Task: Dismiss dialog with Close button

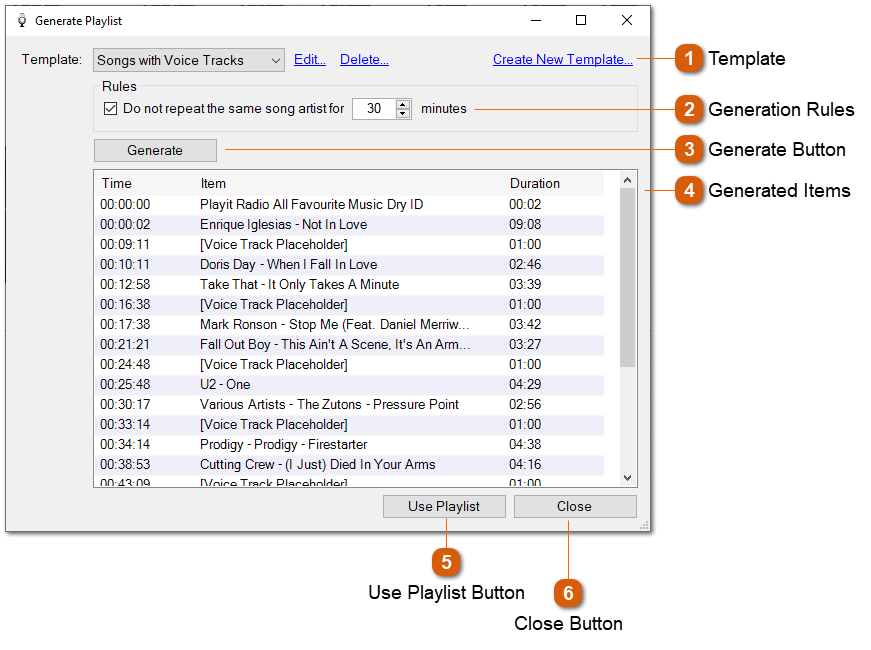Action: coord(575,506)
